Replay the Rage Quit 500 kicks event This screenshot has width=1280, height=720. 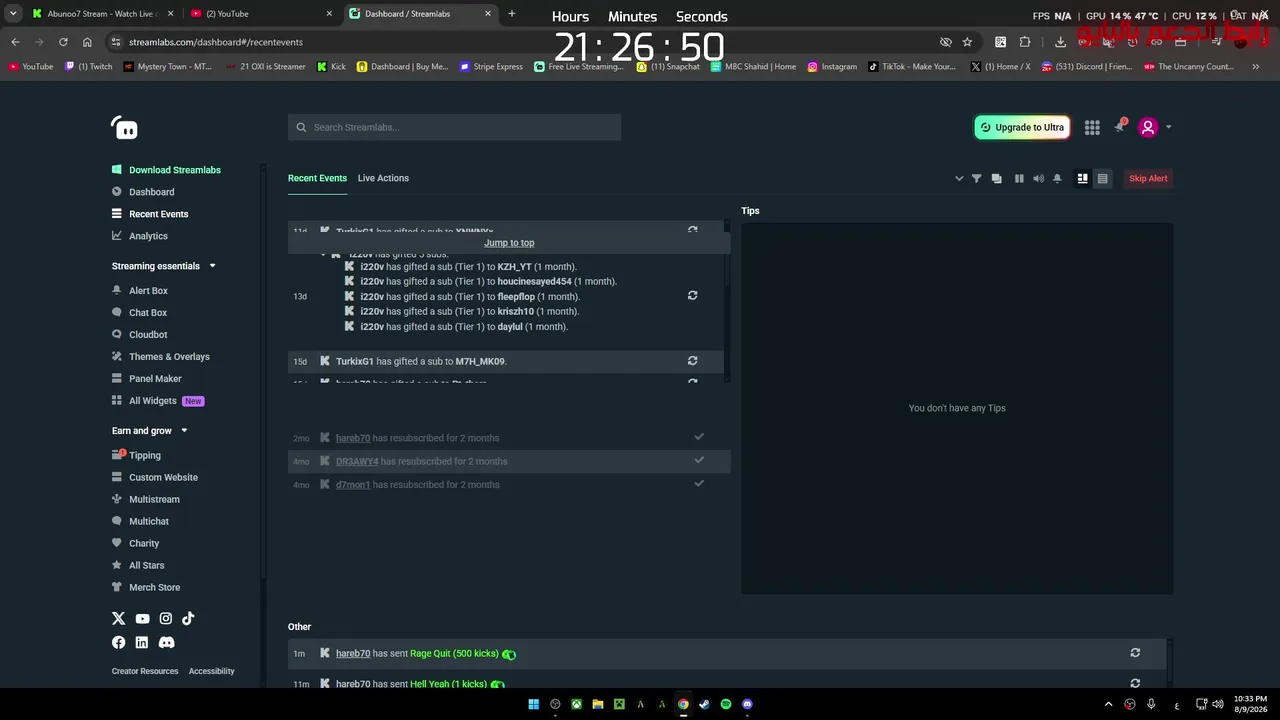[1135, 652]
